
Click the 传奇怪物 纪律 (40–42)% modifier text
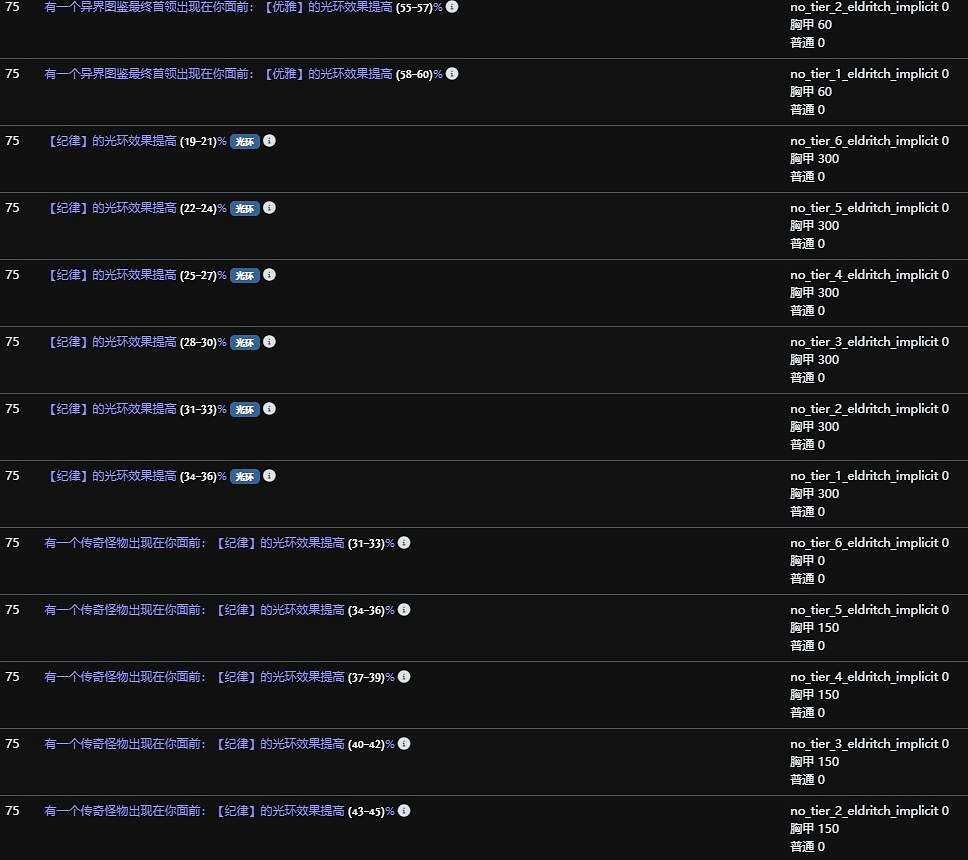(219, 744)
